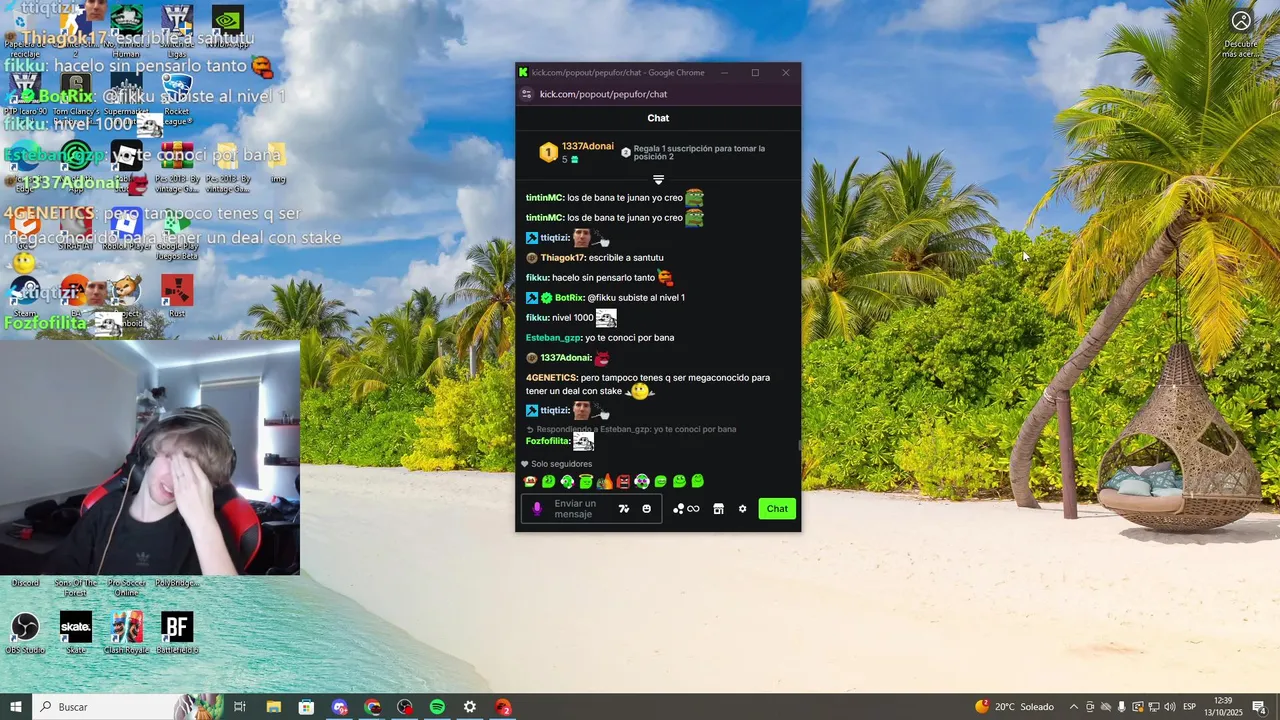The width and height of the screenshot is (1280, 720).
Task: Open the Kick shop storefront icon
Action: (x=718, y=509)
